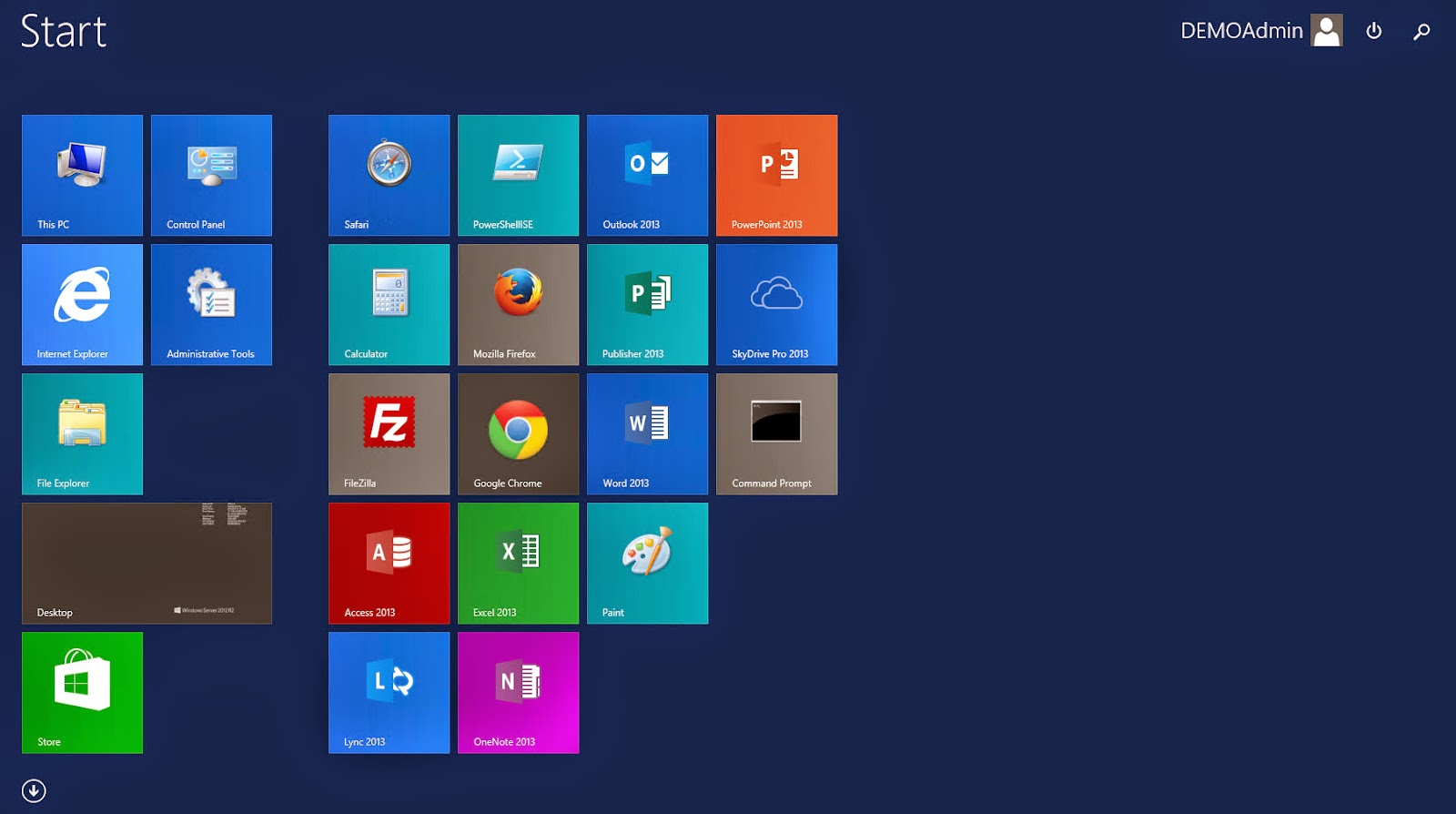This screenshot has height=814, width=1456.
Task: Open the Excel 2013 tile
Action: tap(518, 563)
